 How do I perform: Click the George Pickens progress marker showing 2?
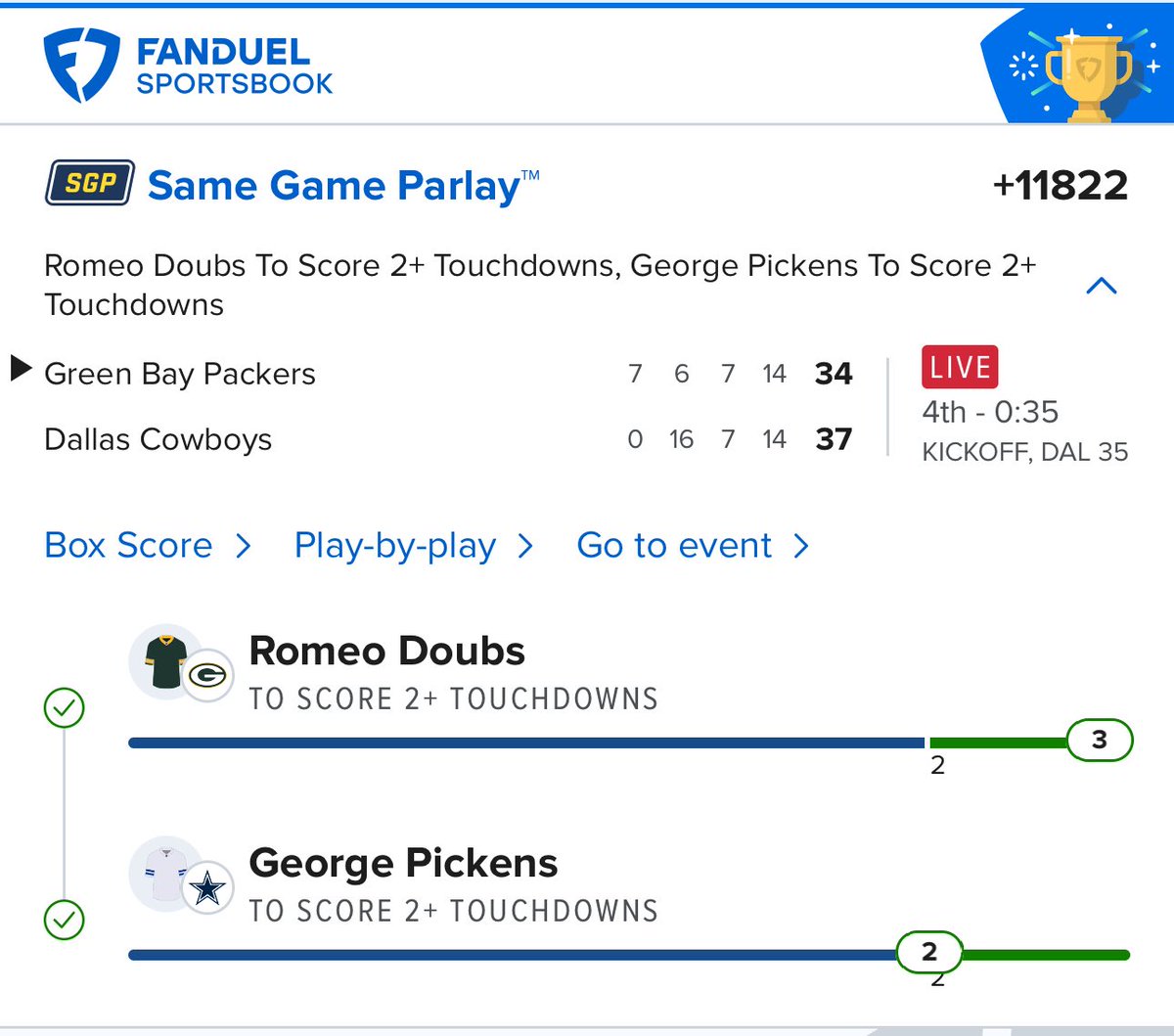tap(929, 951)
